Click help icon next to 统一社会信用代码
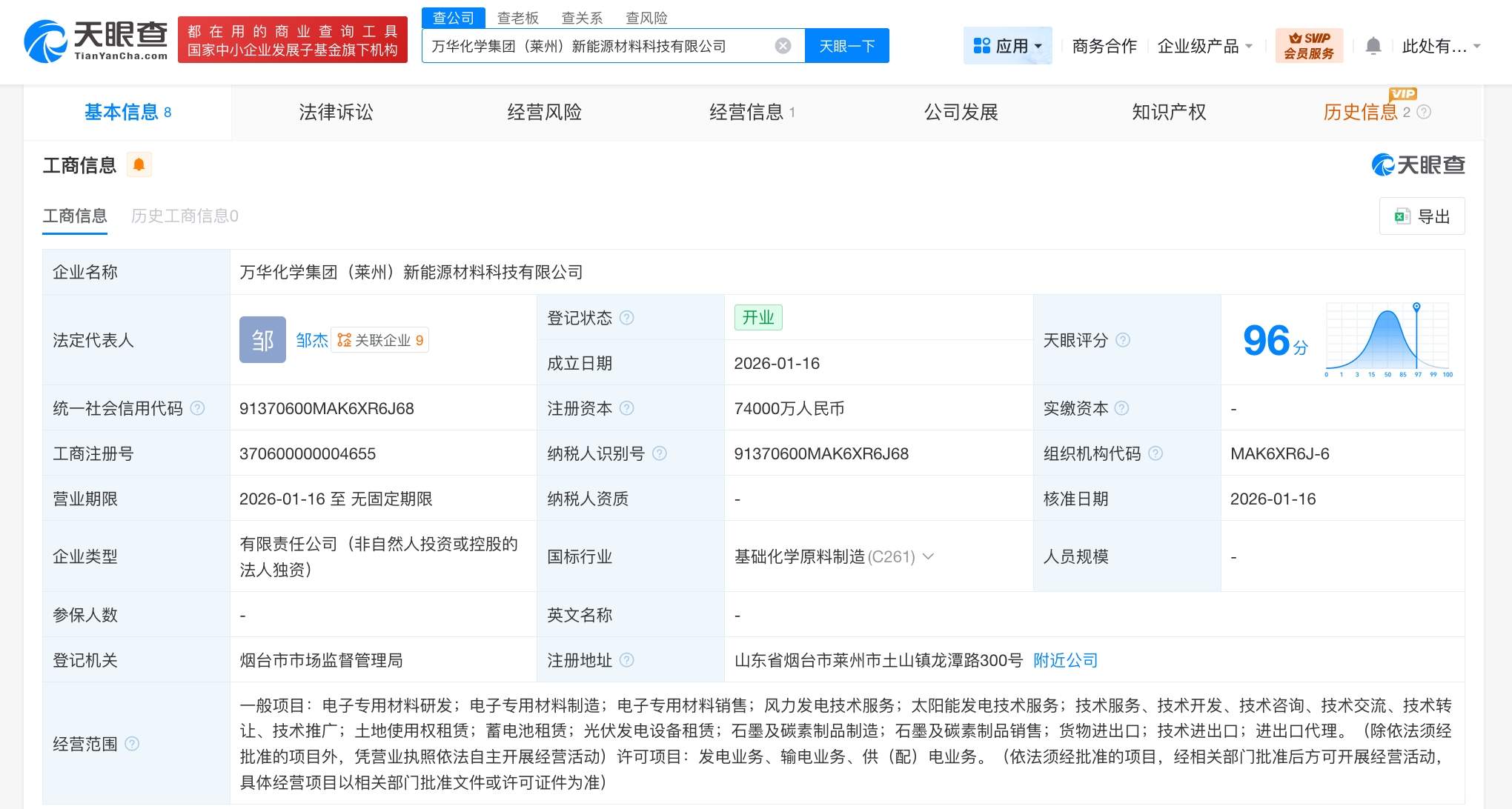The width and height of the screenshot is (1512, 809). click(196, 408)
